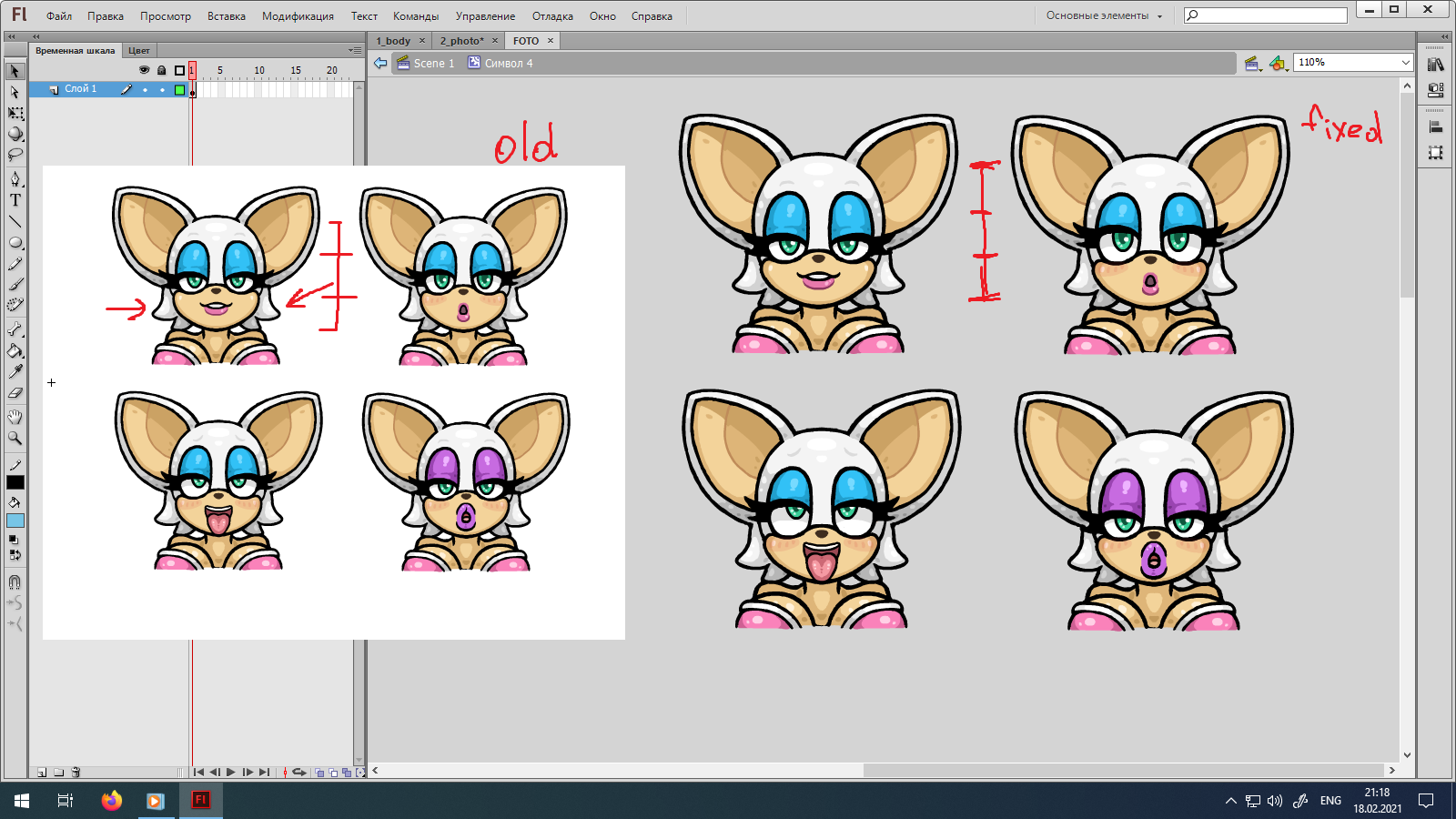Select the Eyedropper tool

pyautogui.click(x=15, y=371)
